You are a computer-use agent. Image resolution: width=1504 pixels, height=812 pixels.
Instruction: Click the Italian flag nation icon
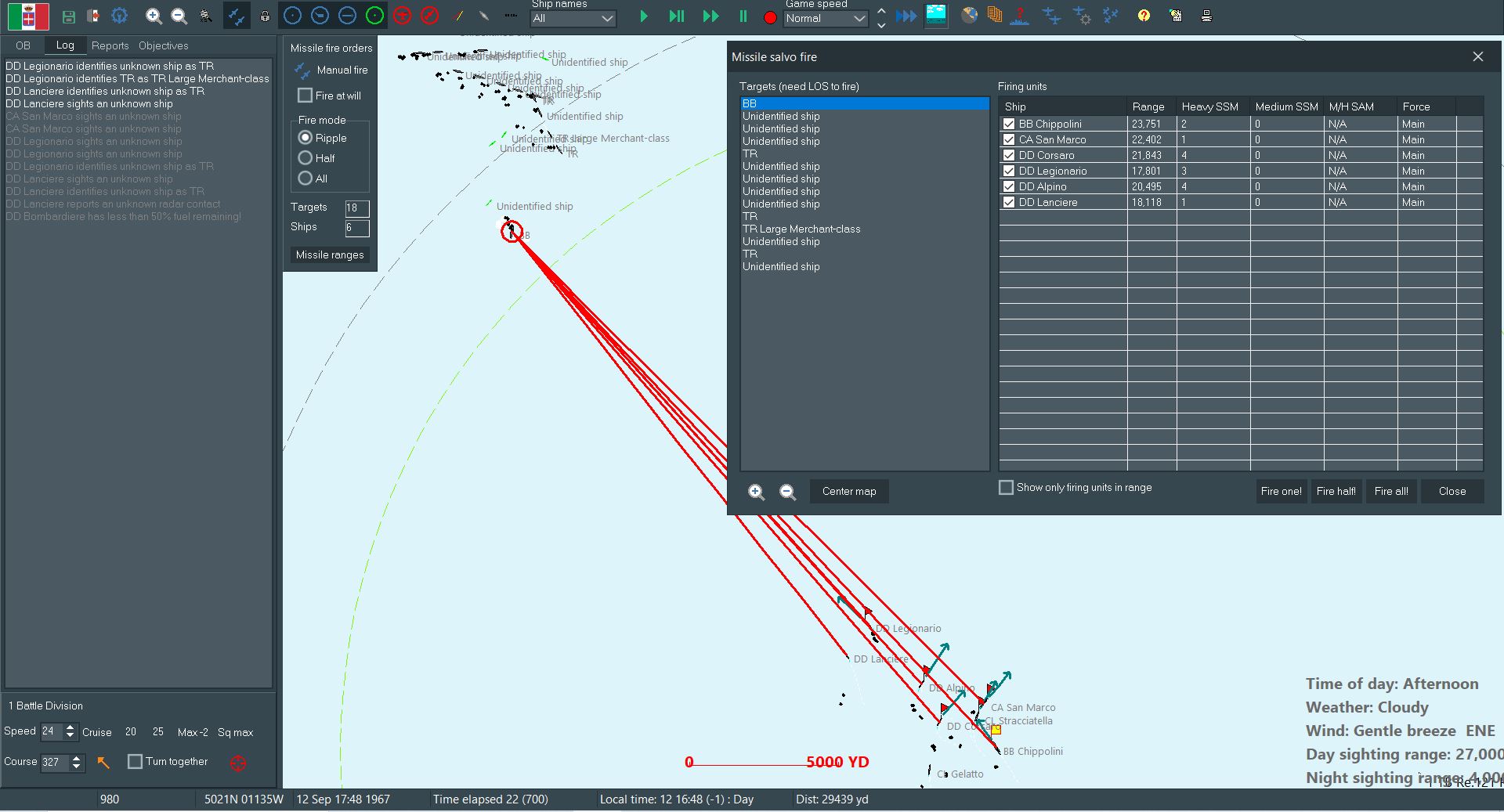click(x=28, y=16)
